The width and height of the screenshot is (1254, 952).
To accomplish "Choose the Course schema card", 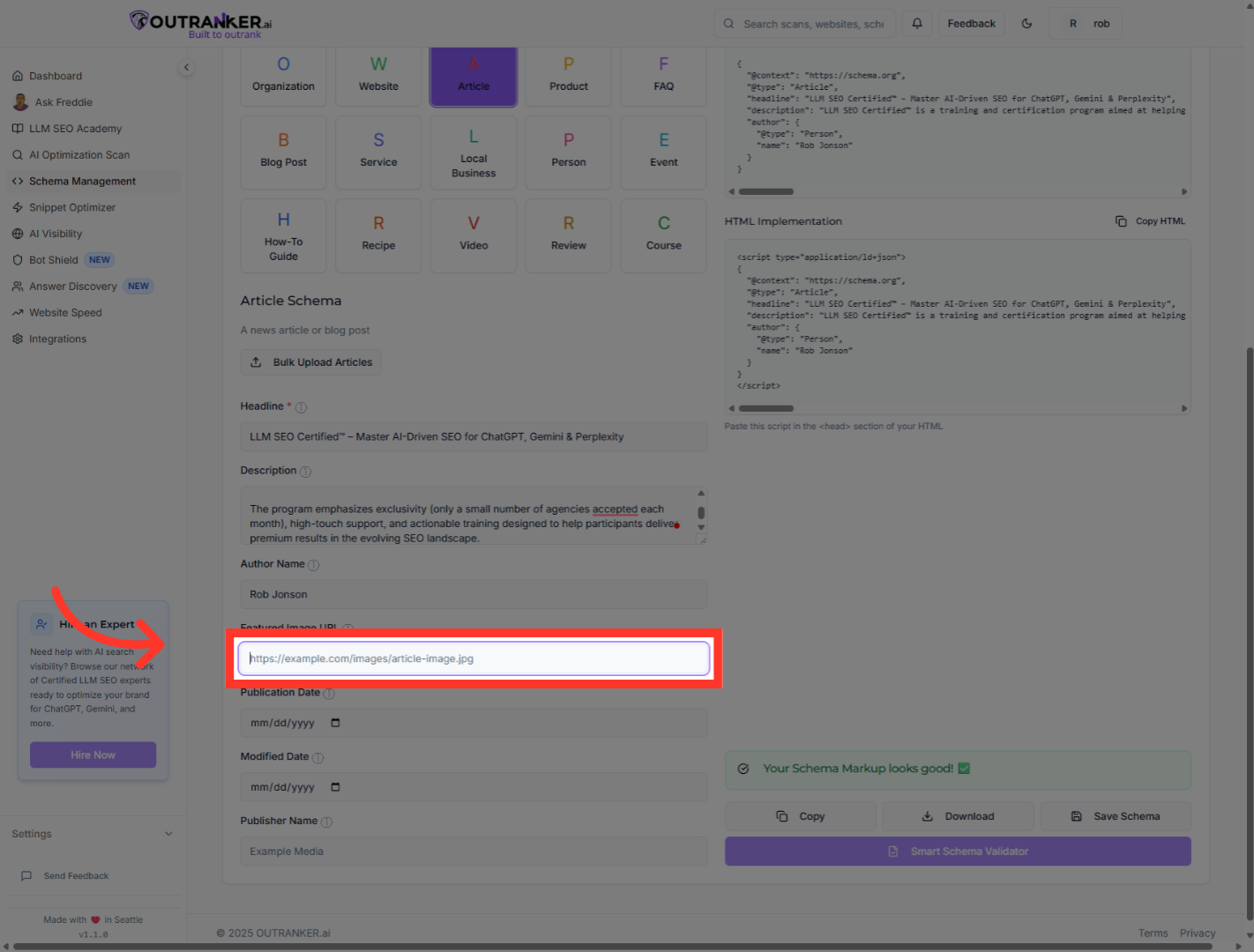I will 664,236.
